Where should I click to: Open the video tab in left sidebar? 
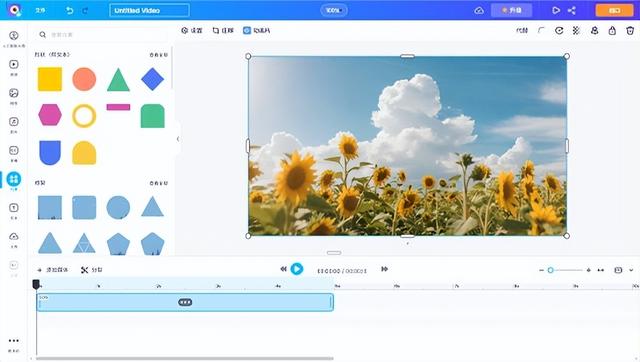coord(14,64)
